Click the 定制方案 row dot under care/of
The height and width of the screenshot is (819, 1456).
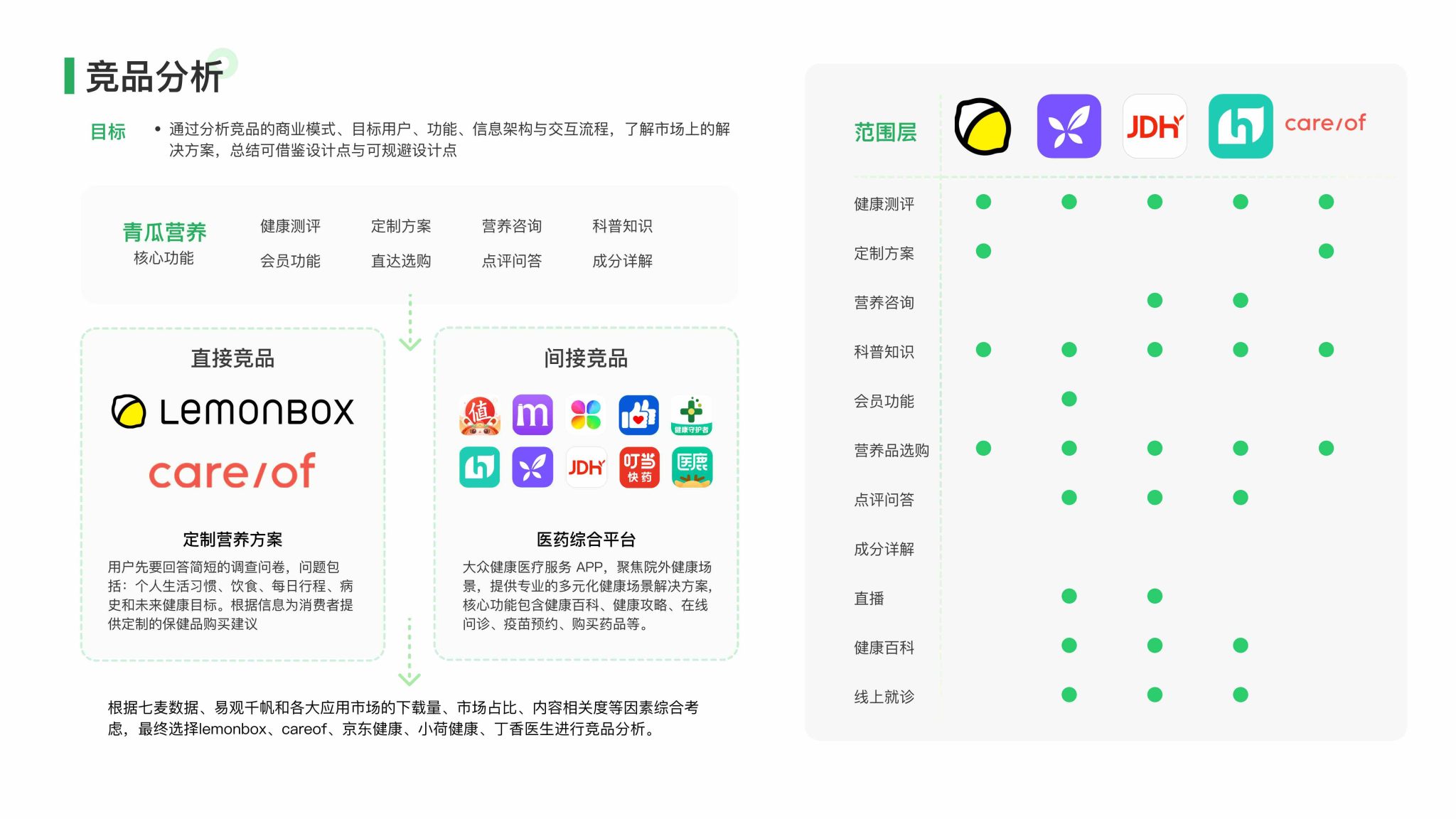[x=1326, y=251]
